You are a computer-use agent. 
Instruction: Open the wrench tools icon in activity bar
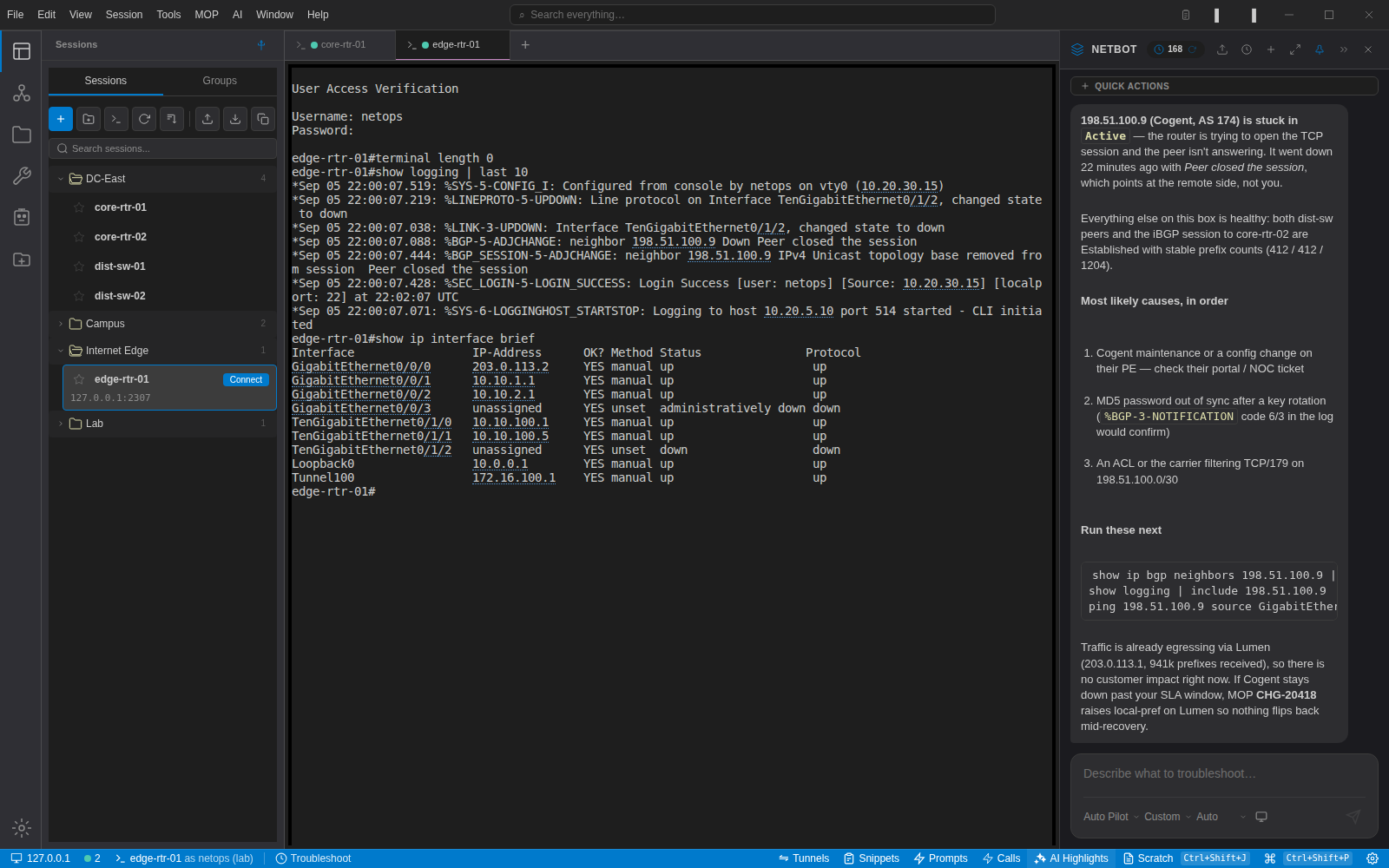tap(22, 176)
